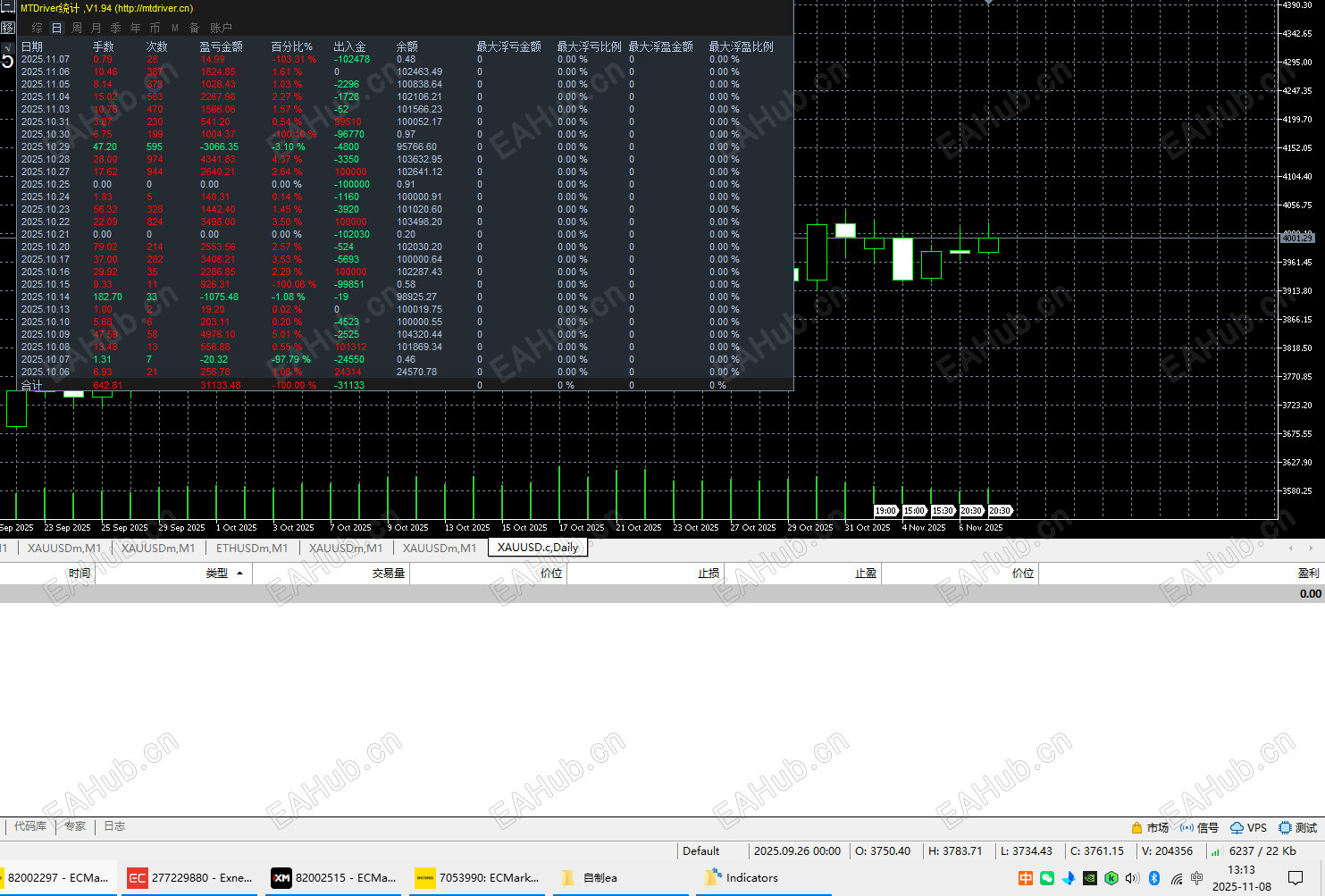
Task: Switch to the XM 82002515 taskbar window
Action: (335, 878)
